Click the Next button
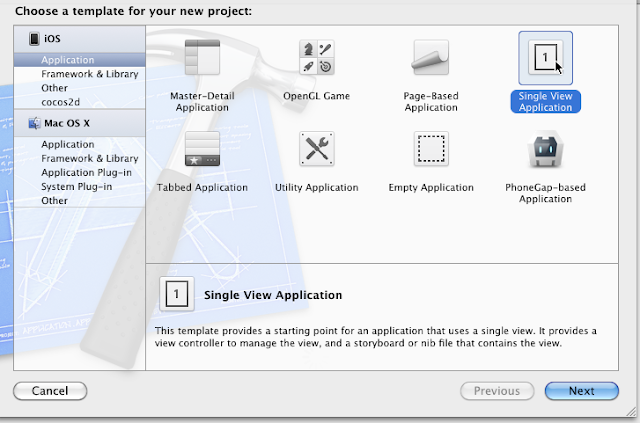 pos(581,391)
